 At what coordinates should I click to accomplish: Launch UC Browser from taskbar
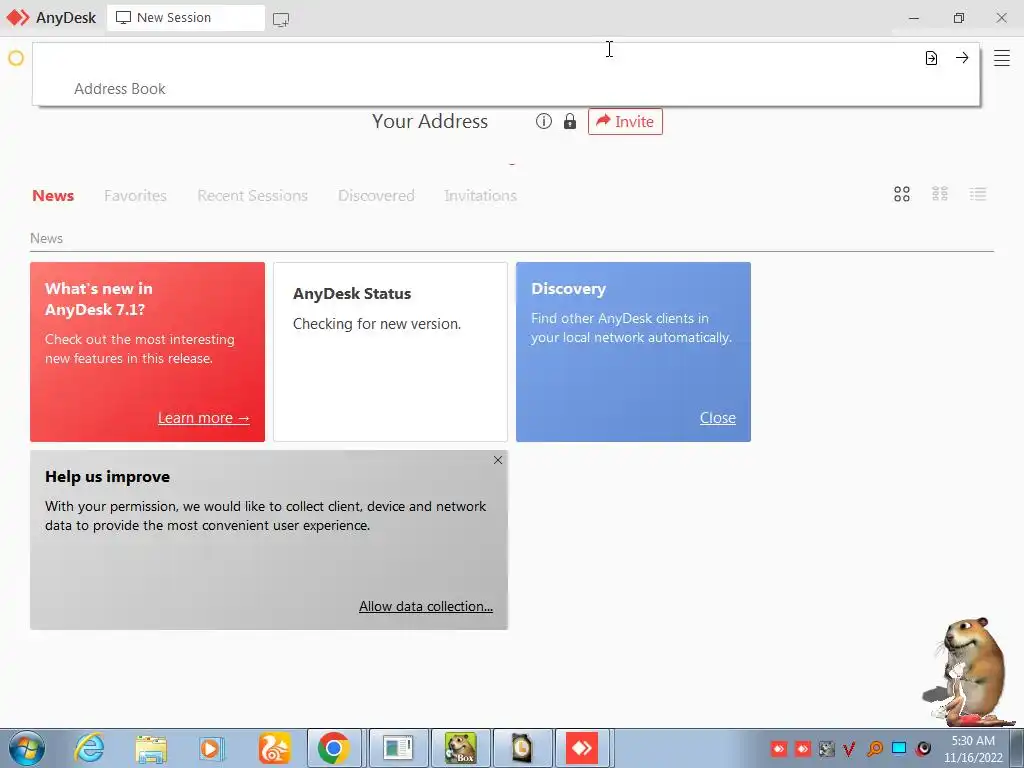(x=274, y=748)
